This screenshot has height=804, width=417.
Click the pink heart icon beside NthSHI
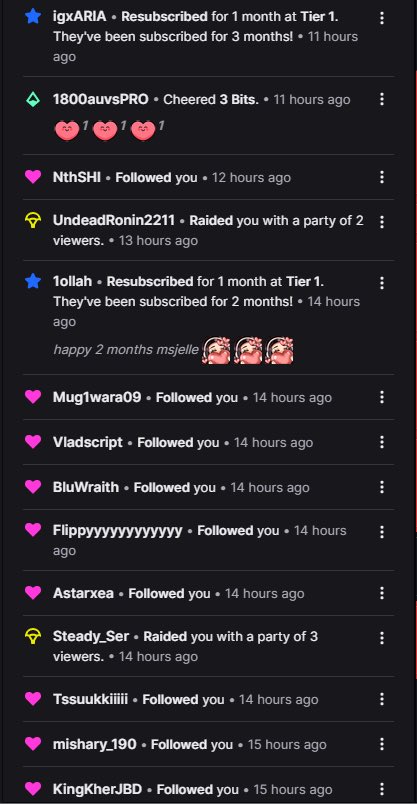(x=33, y=177)
